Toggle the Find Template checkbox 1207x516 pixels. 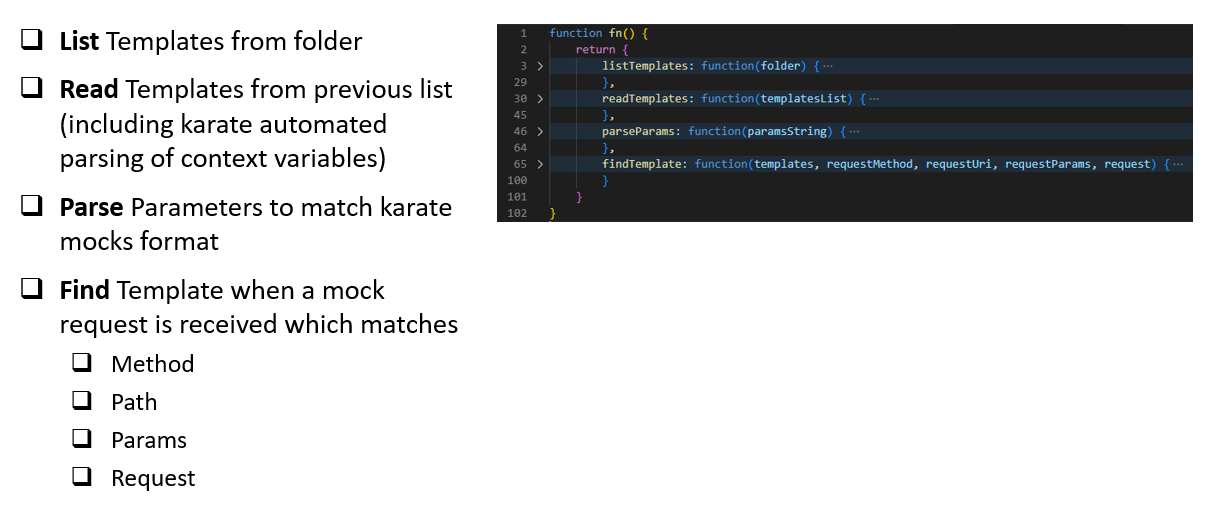[x=32, y=290]
